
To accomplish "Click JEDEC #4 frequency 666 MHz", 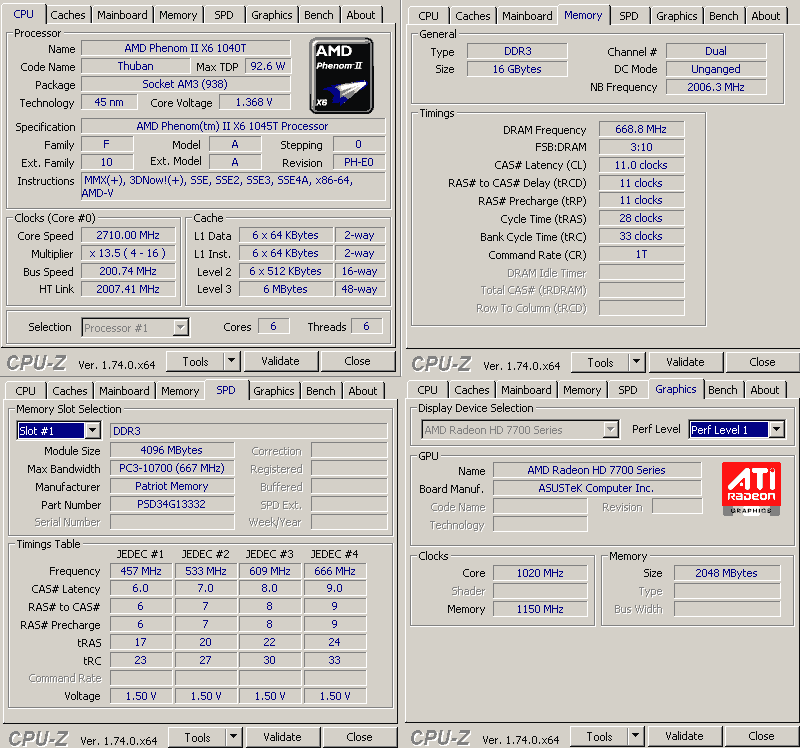I will [x=335, y=571].
